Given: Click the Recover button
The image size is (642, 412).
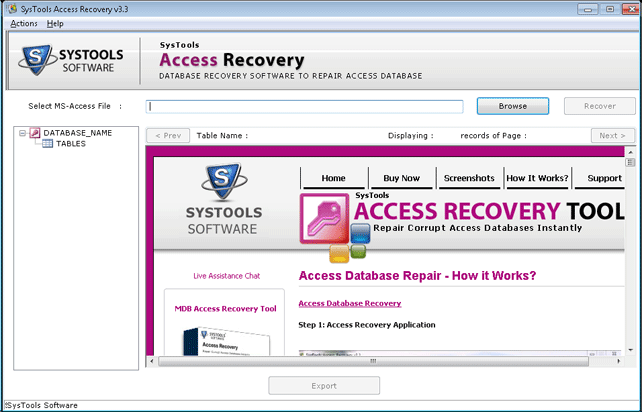Looking at the screenshot, I should pos(599,106).
